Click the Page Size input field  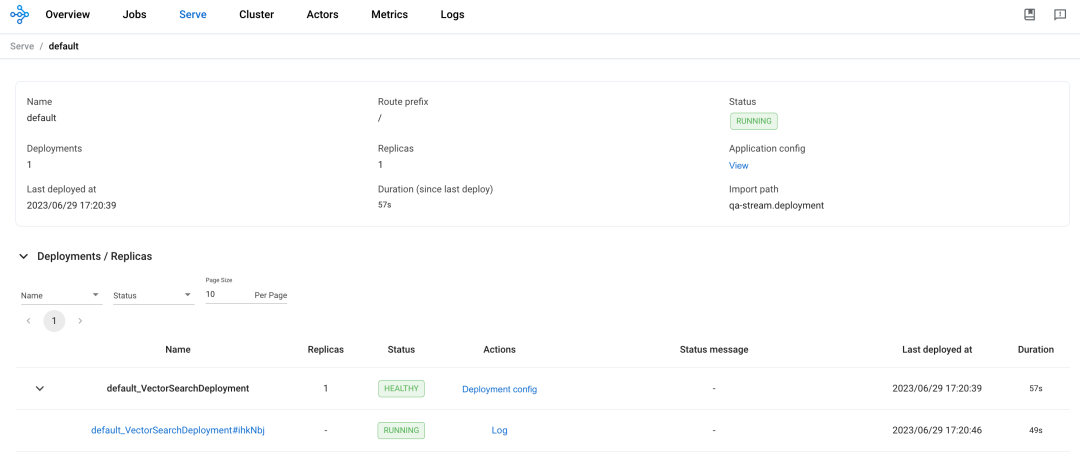point(227,296)
